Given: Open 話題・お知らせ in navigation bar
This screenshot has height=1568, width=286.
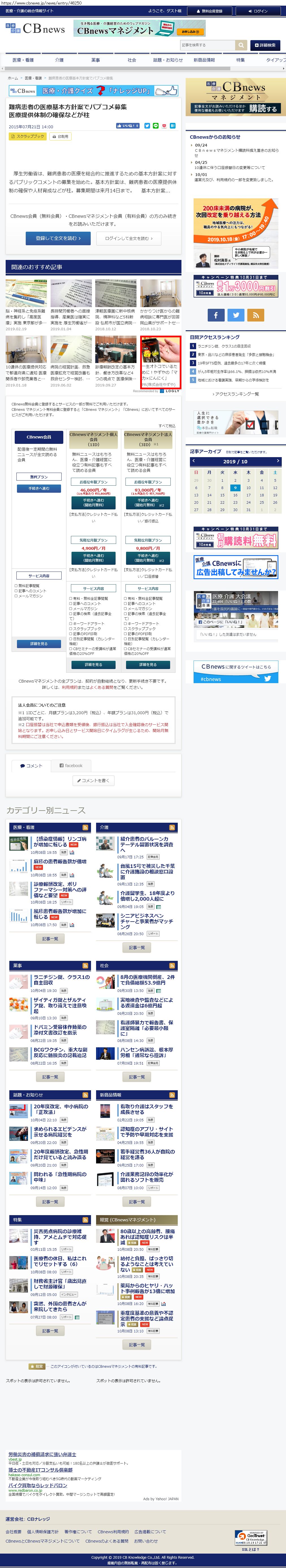Looking at the screenshot, I should [167, 60].
